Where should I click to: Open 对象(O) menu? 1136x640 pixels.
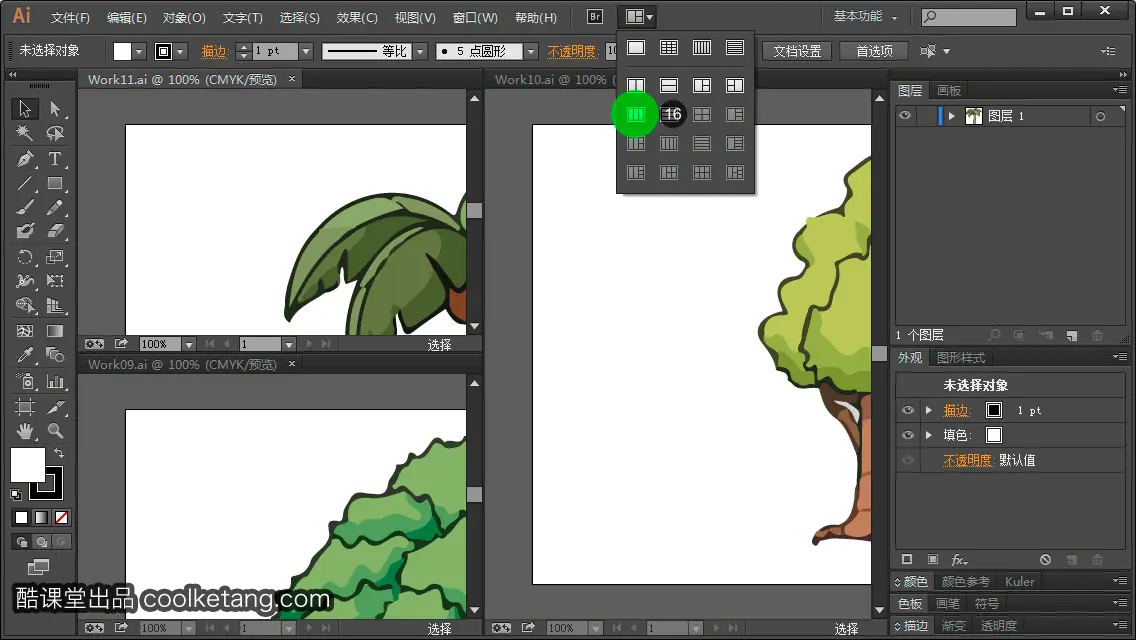[184, 17]
